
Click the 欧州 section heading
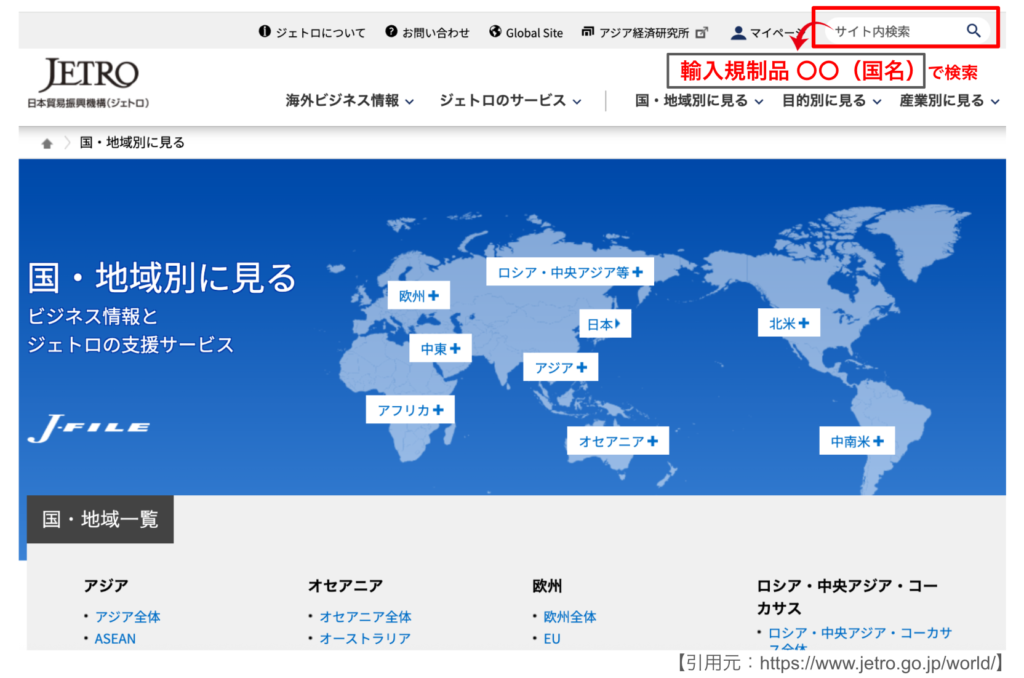point(547,585)
